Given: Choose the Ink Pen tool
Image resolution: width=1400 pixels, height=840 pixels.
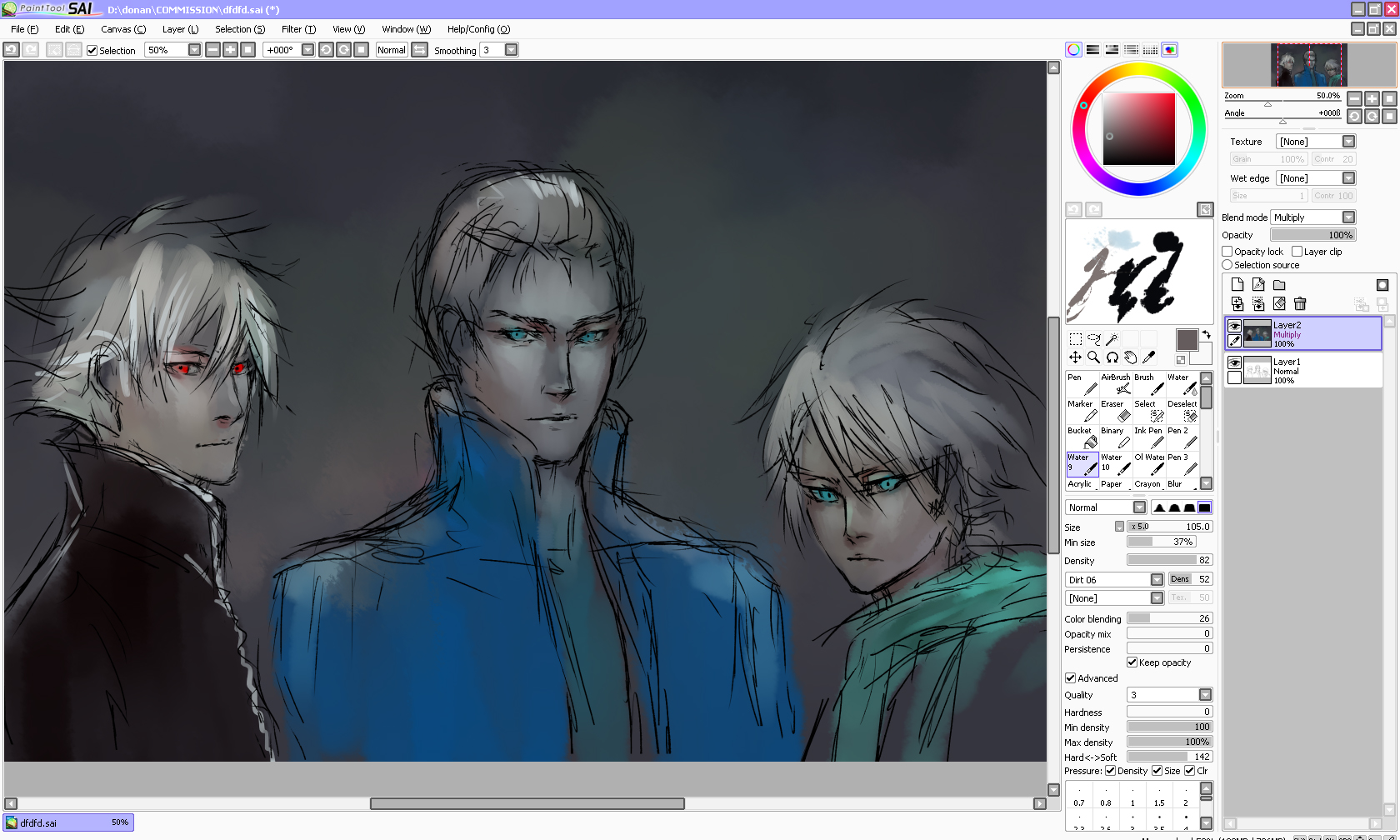Looking at the screenshot, I should click(1149, 437).
